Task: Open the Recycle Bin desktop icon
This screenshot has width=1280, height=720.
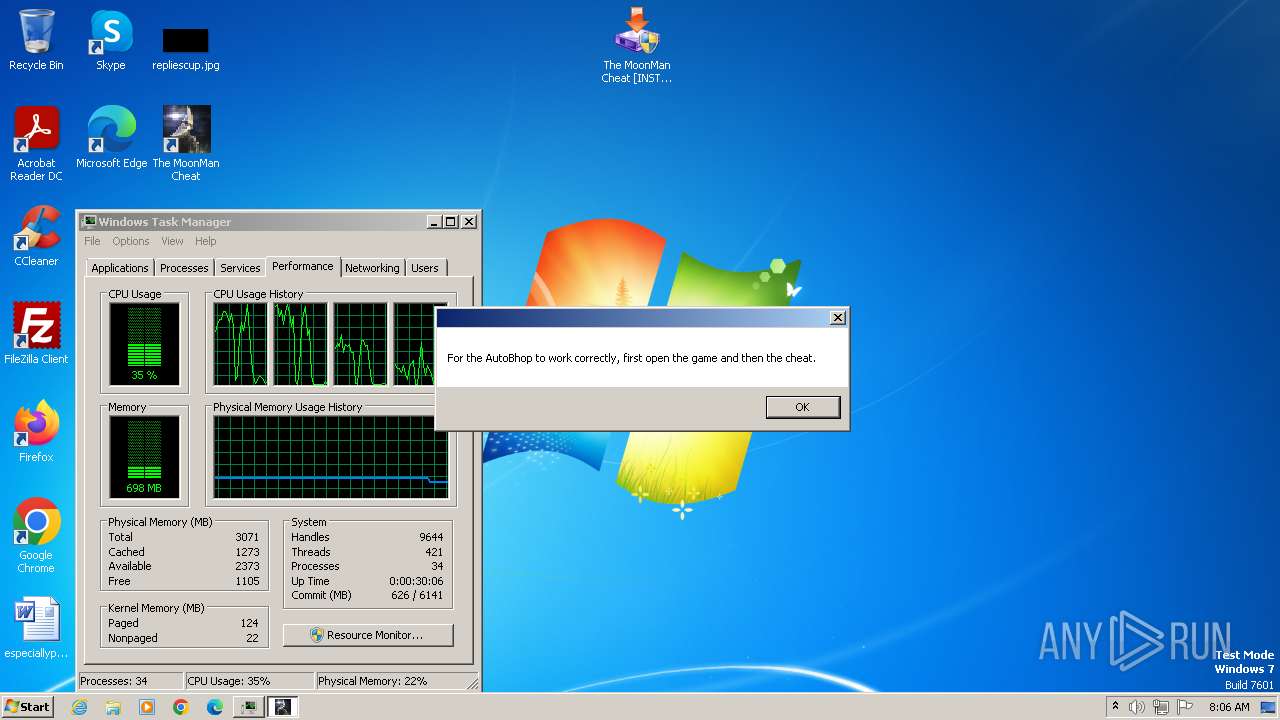Action: click(x=36, y=40)
